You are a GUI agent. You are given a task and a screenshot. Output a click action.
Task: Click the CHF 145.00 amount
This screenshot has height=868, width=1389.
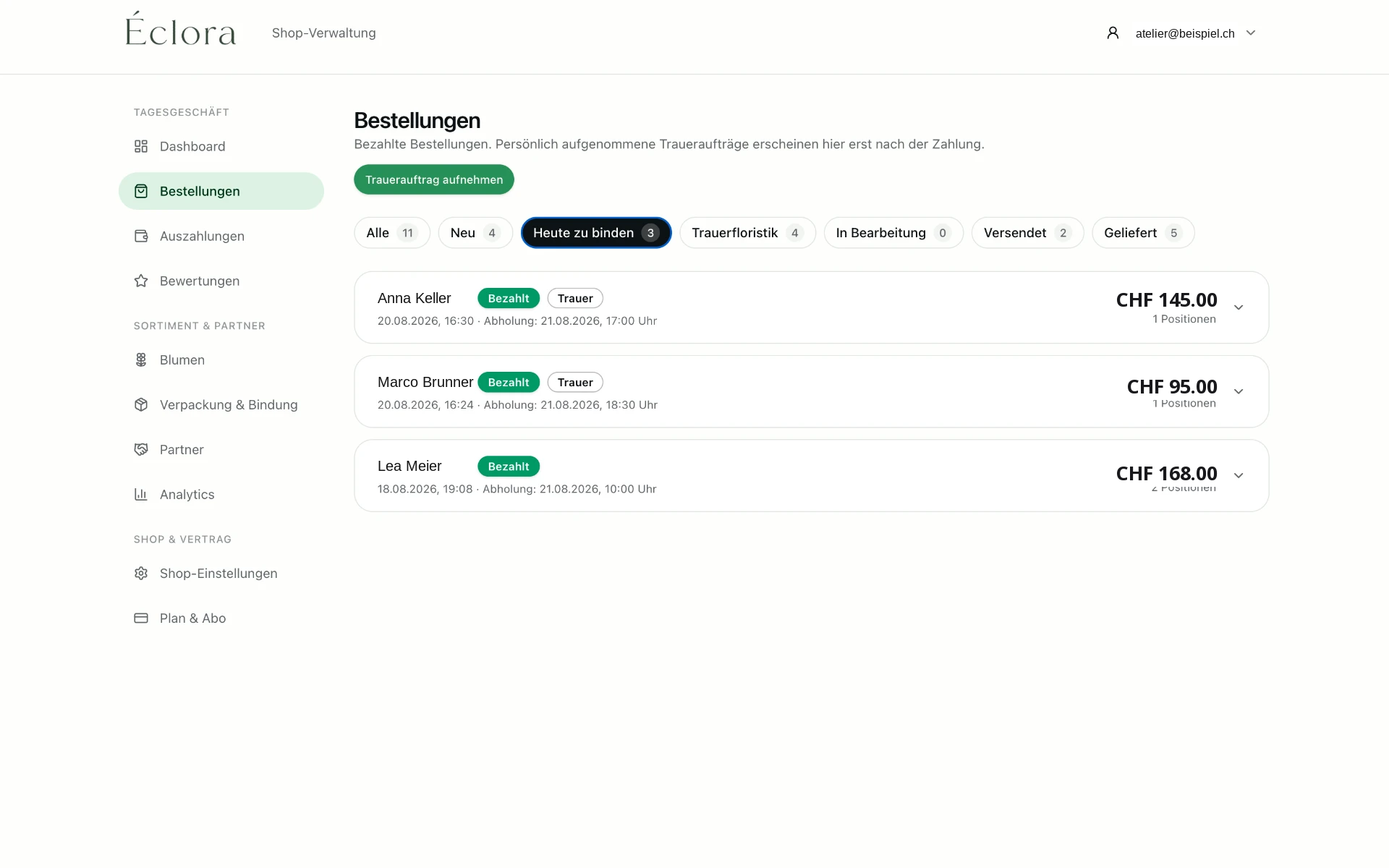click(1166, 299)
